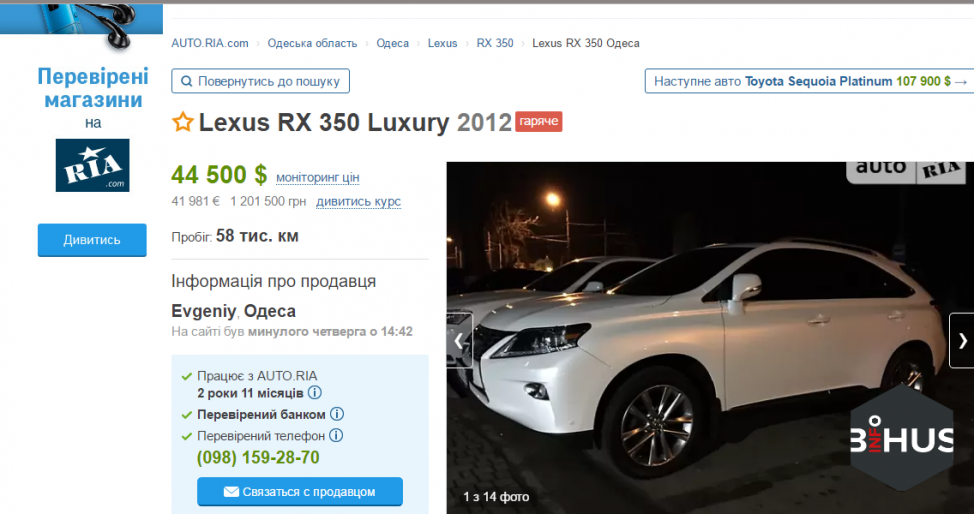Click Связаться с продавцом button
Image resolution: width=974 pixels, height=514 pixels.
pos(299,492)
